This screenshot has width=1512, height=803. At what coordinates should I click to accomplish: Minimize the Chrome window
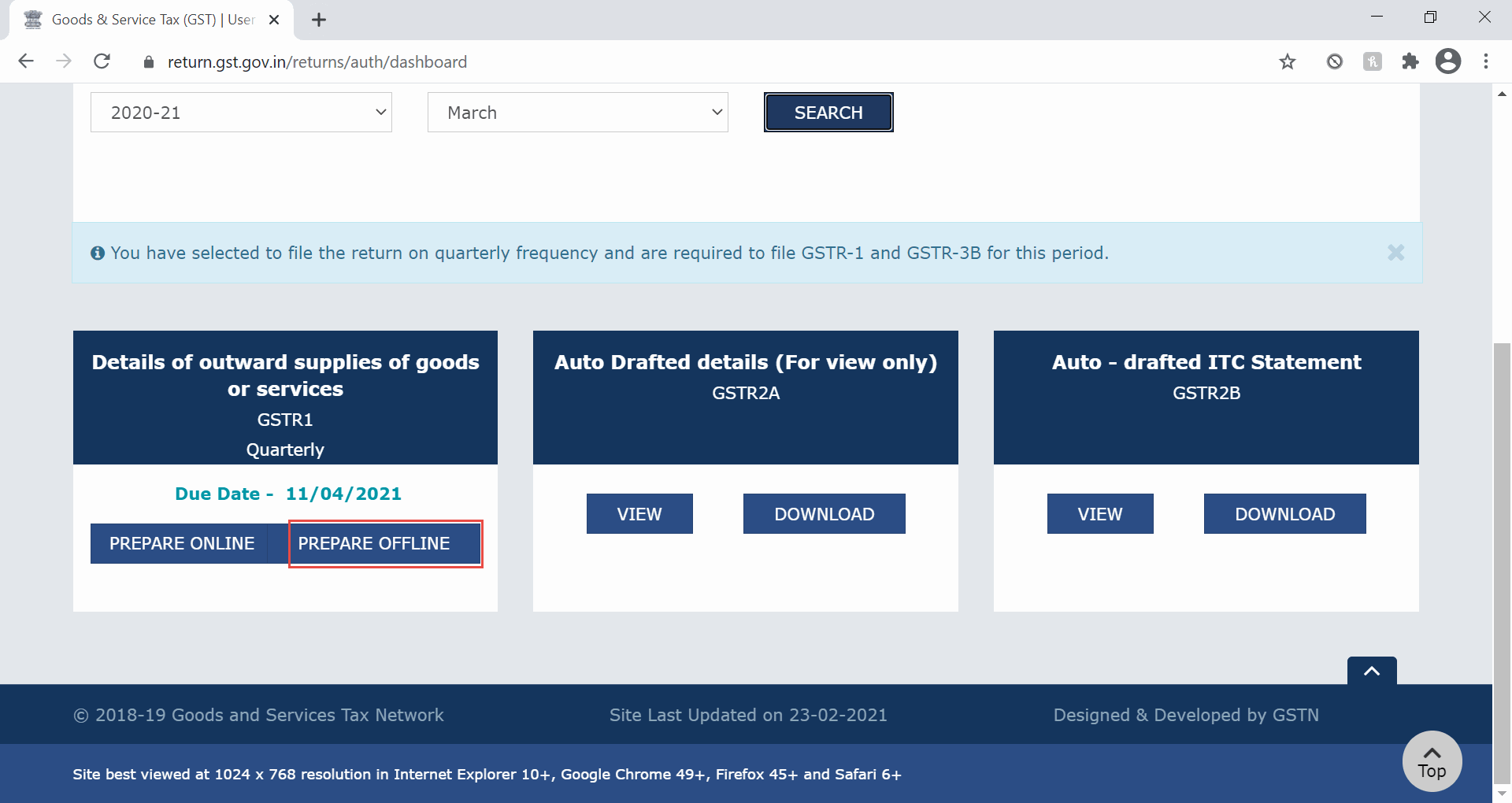[x=1377, y=17]
